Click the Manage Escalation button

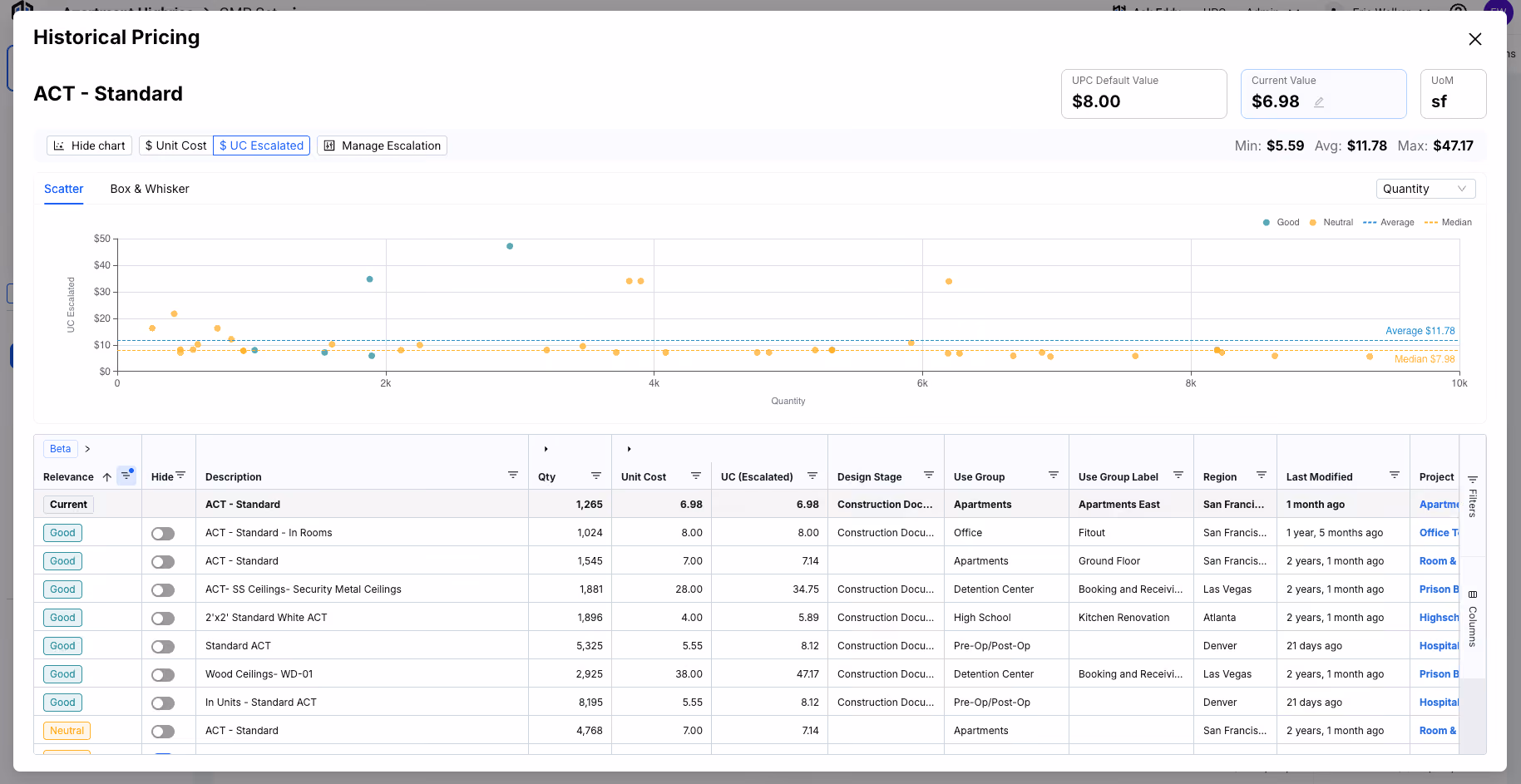[x=382, y=145]
